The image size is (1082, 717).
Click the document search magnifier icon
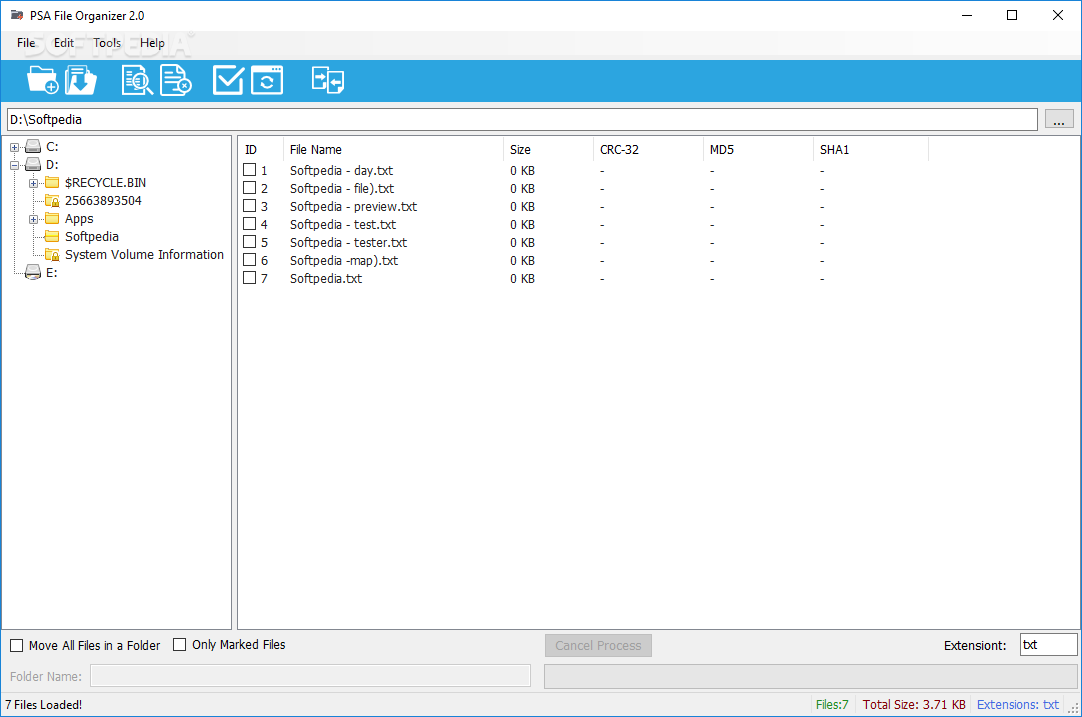coord(137,80)
